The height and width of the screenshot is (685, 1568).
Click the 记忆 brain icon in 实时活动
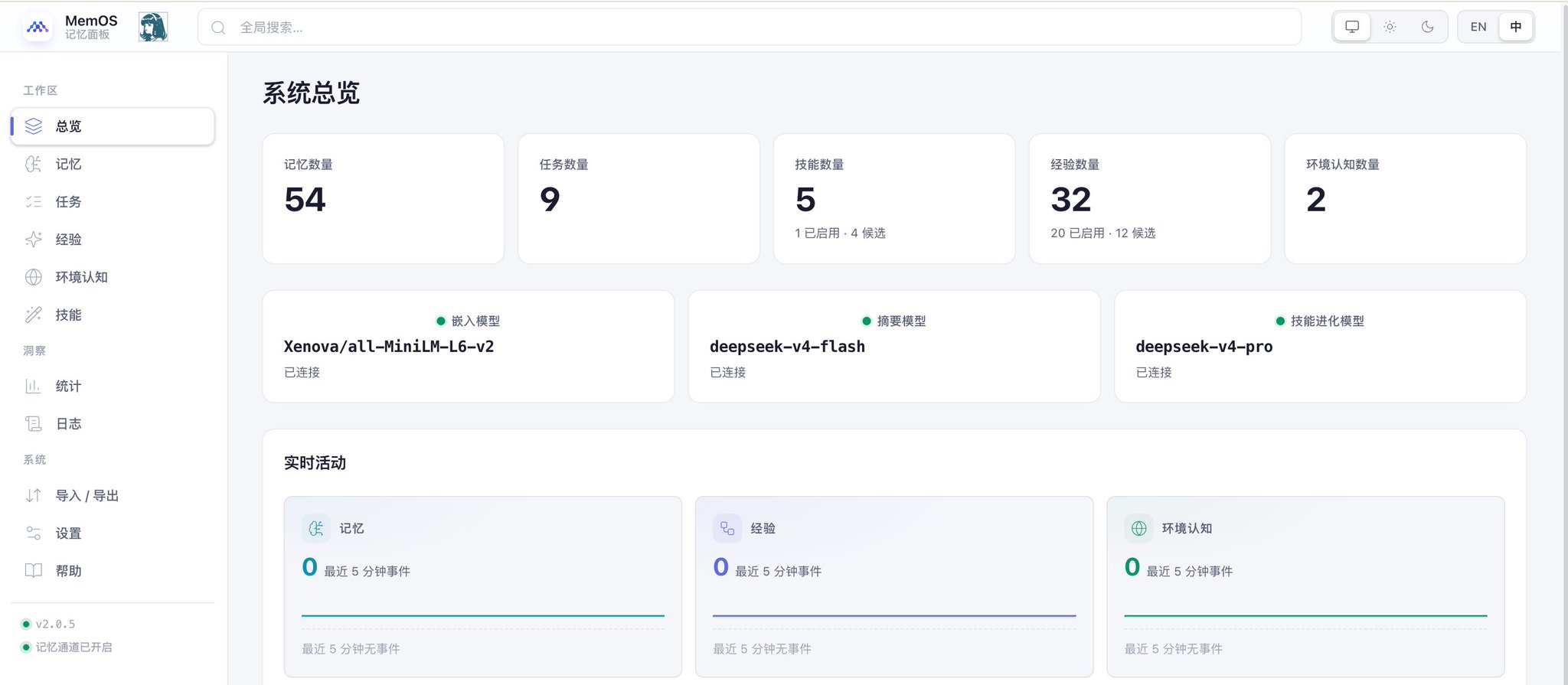click(316, 528)
